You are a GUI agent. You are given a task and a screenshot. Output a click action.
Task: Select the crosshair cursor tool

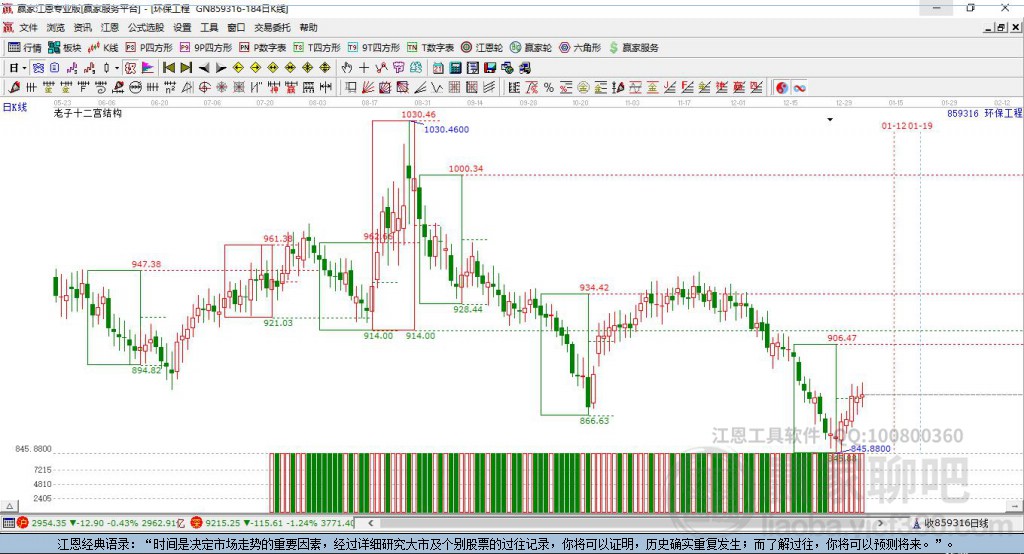(364, 68)
